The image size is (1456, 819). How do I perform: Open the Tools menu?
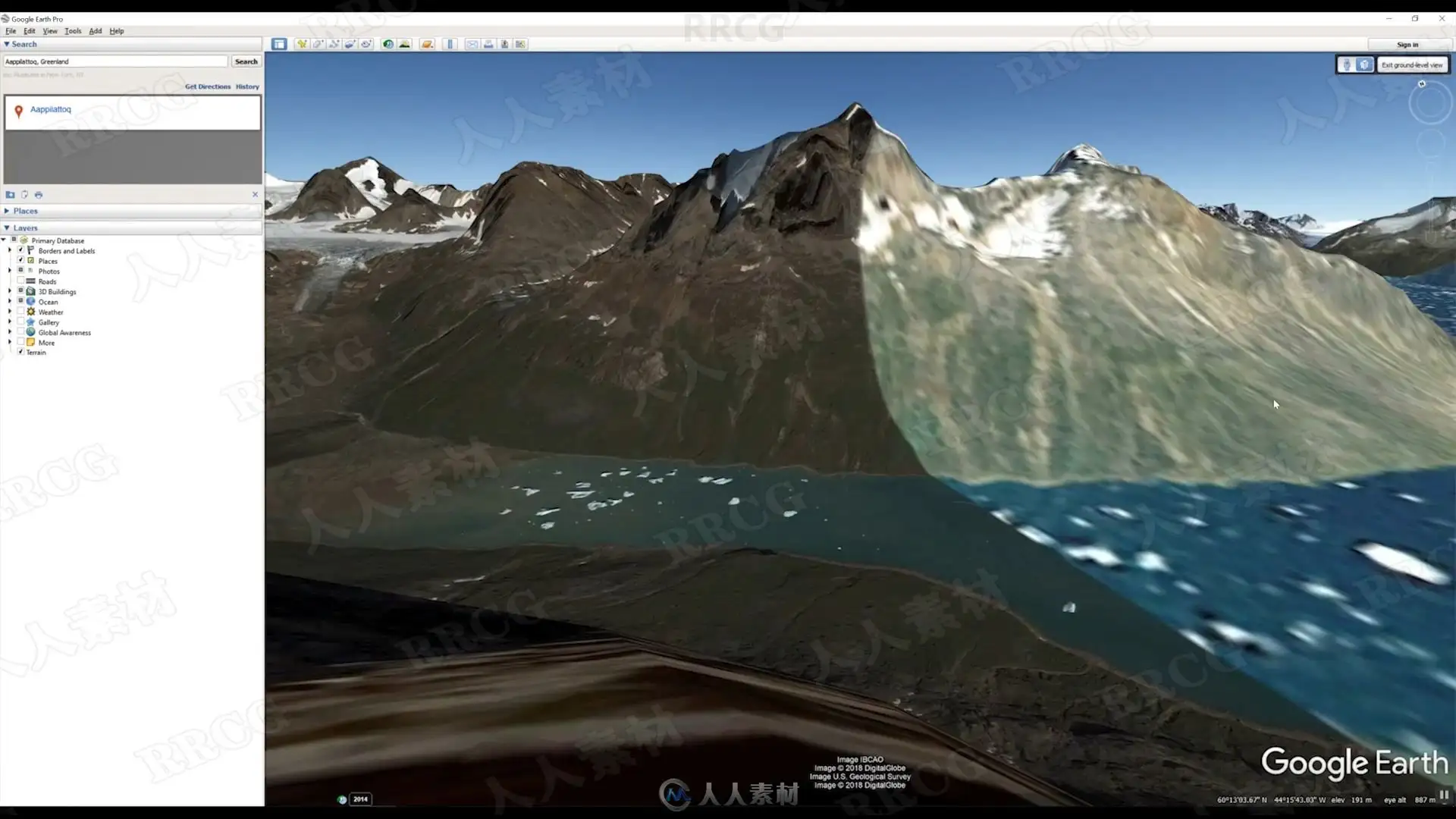point(73,31)
